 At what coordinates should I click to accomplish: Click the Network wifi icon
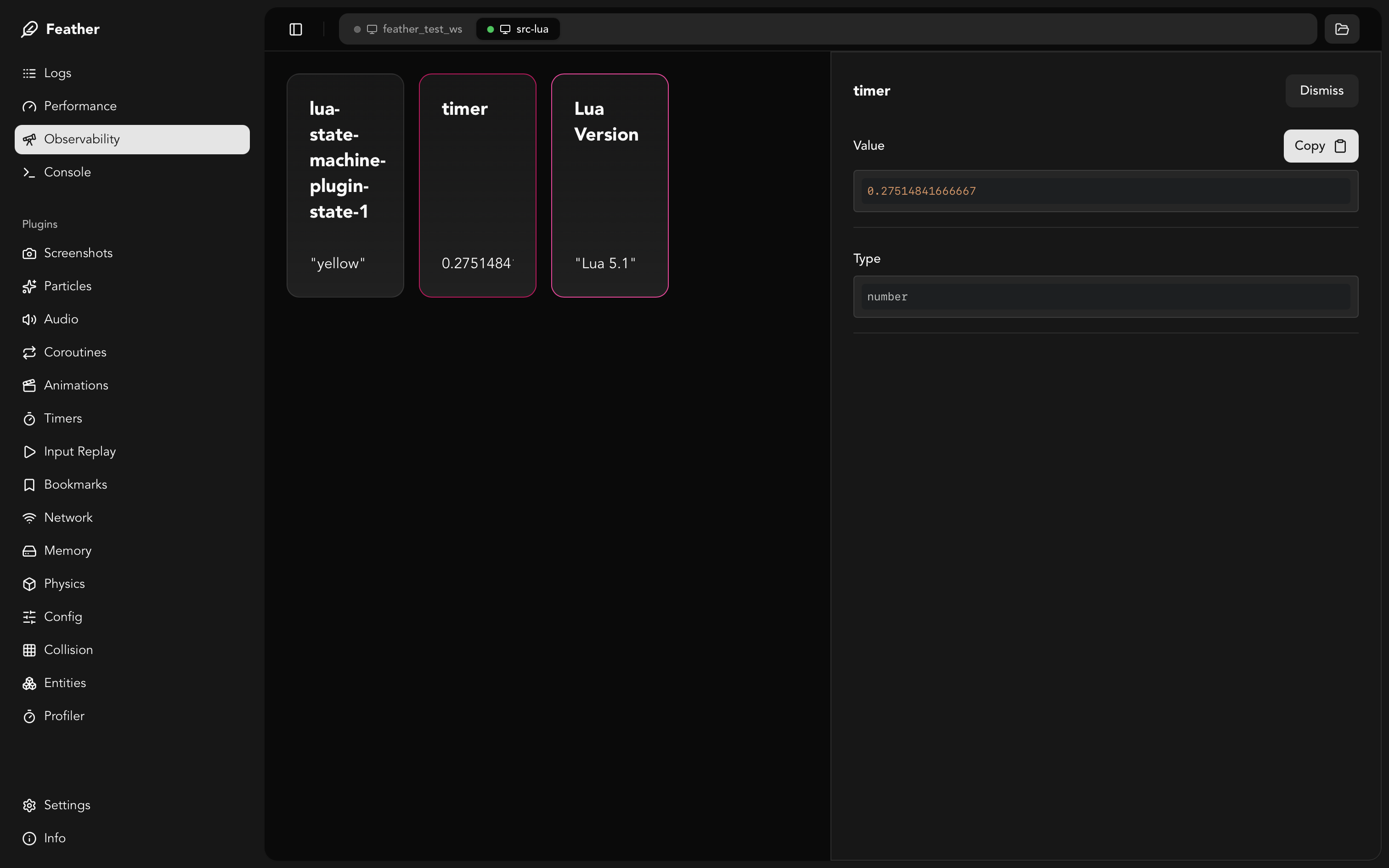29,518
